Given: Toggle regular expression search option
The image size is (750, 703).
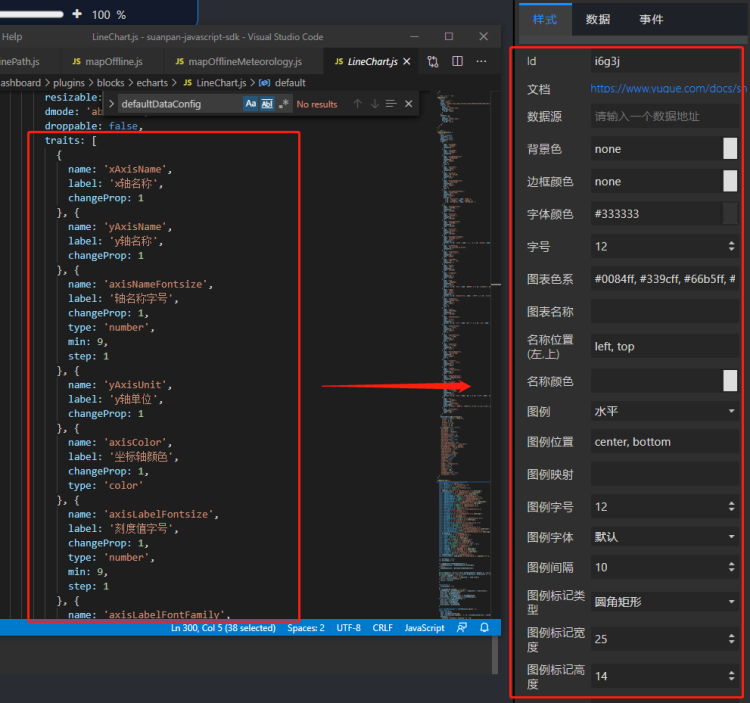Looking at the screenshot, I should pyautogui.click(x=283, y=104).
